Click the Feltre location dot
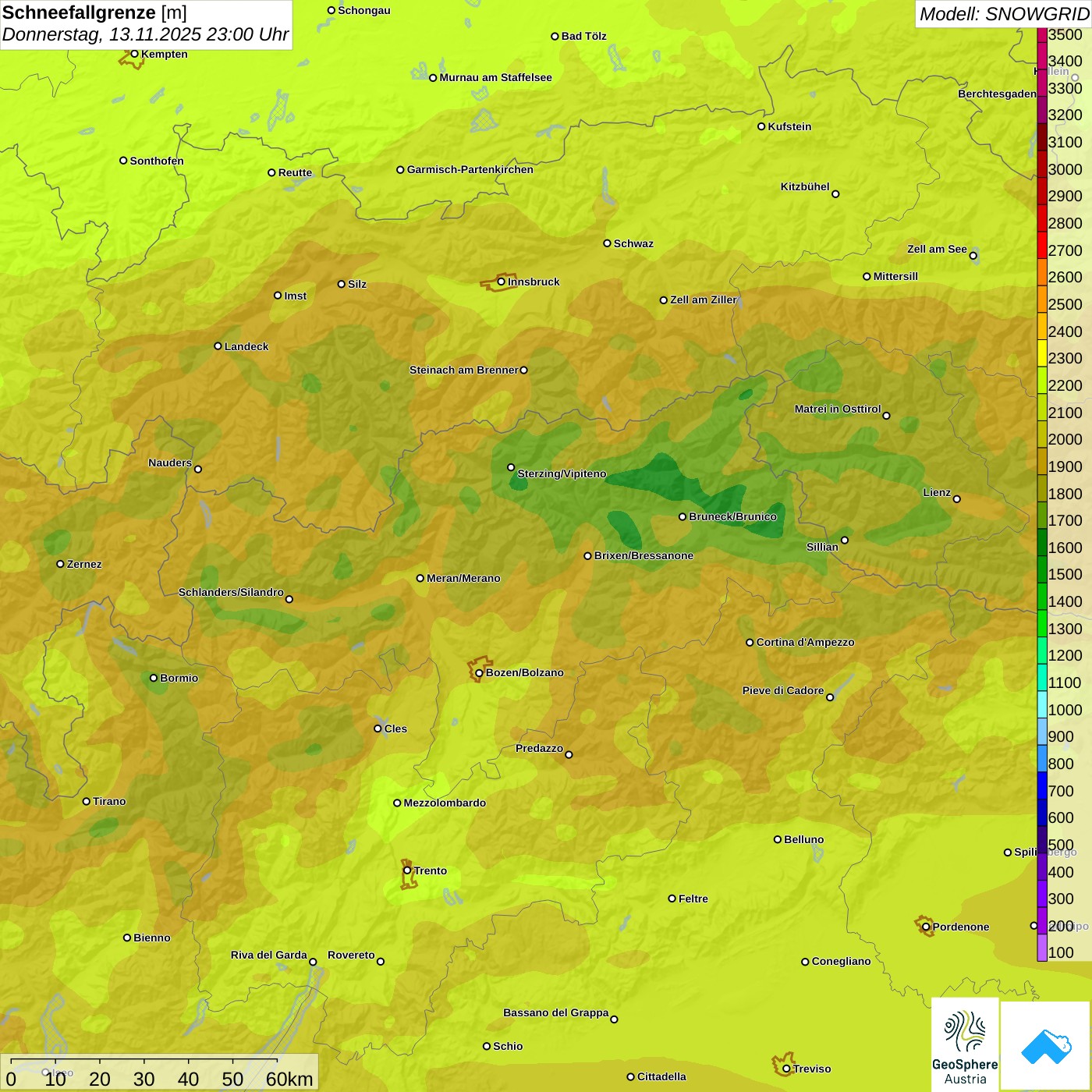The height and width of the screenshot is (1092, 1092). point(672,899)
